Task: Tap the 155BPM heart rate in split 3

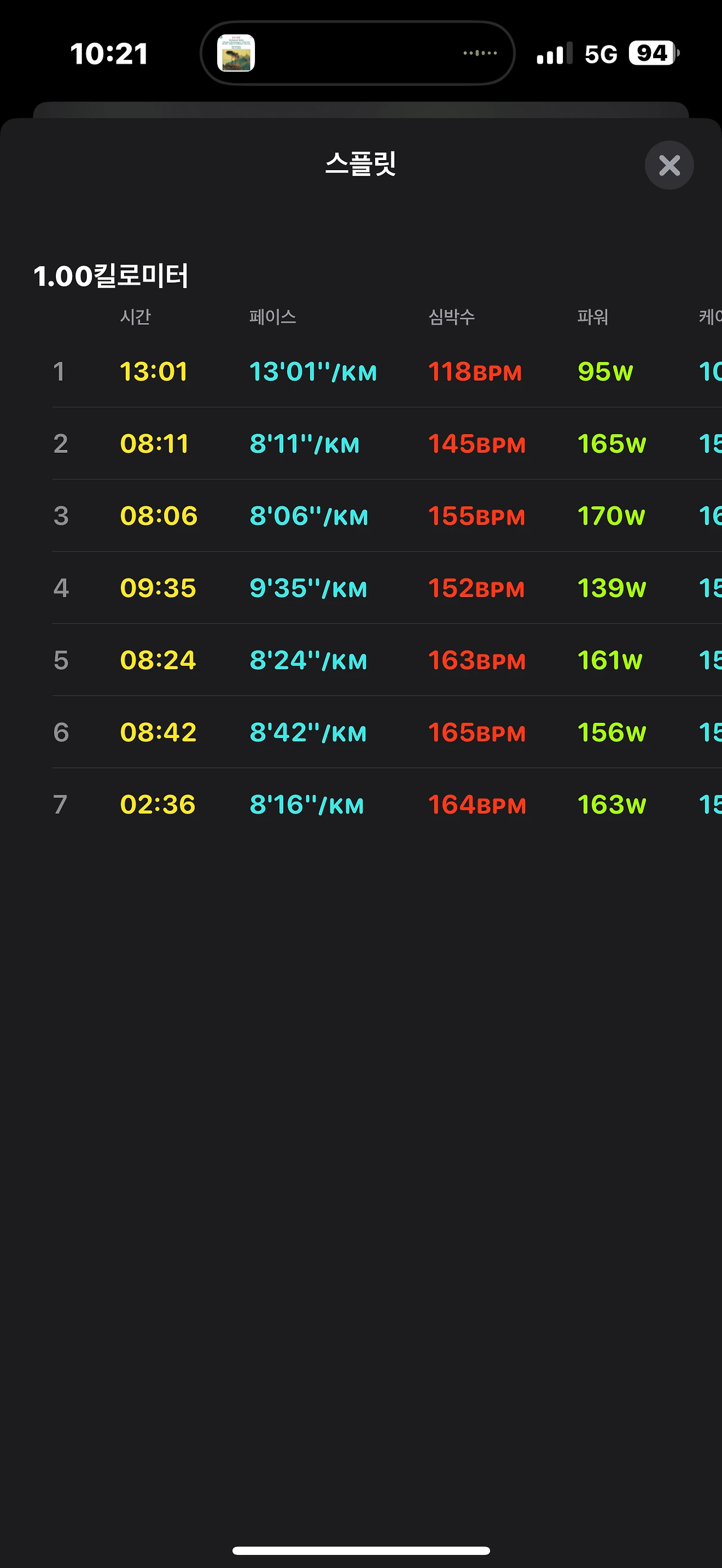Action: pos(476,515)
